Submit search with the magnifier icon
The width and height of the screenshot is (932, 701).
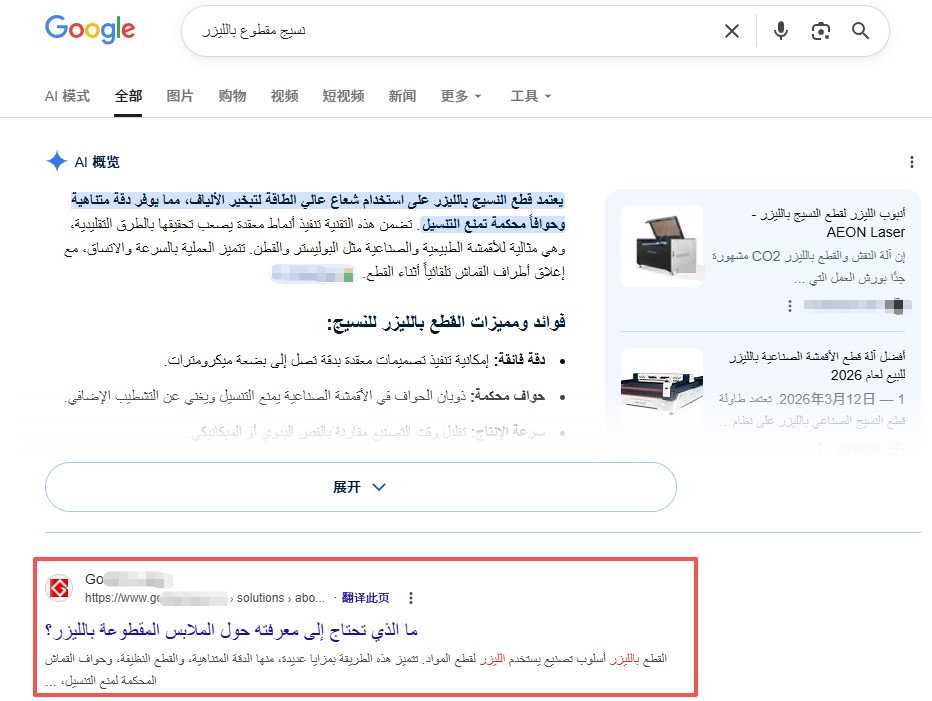click(x=860, y=31)
